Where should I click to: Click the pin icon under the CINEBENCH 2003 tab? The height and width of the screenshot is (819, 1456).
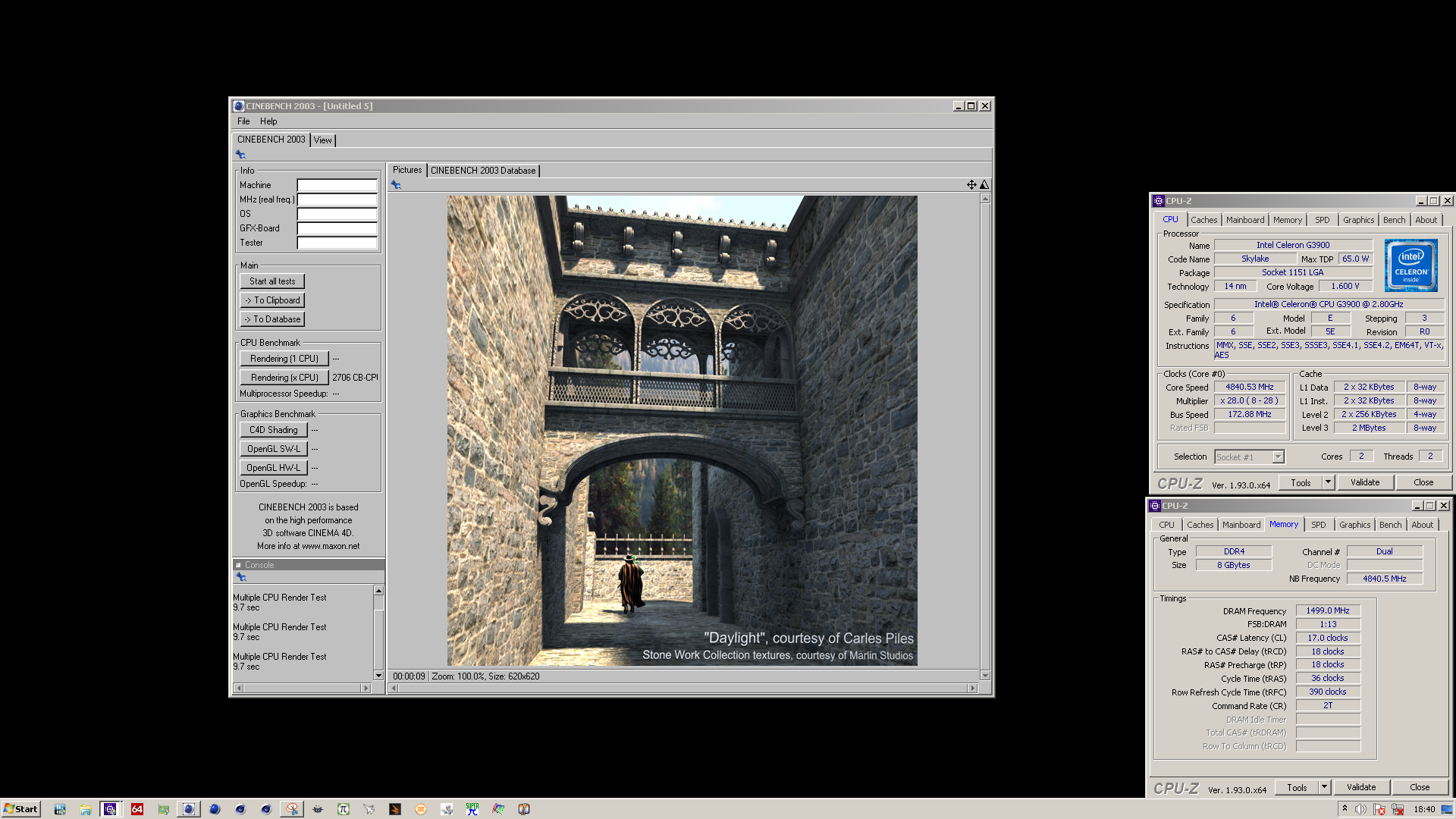coord(240,155)
